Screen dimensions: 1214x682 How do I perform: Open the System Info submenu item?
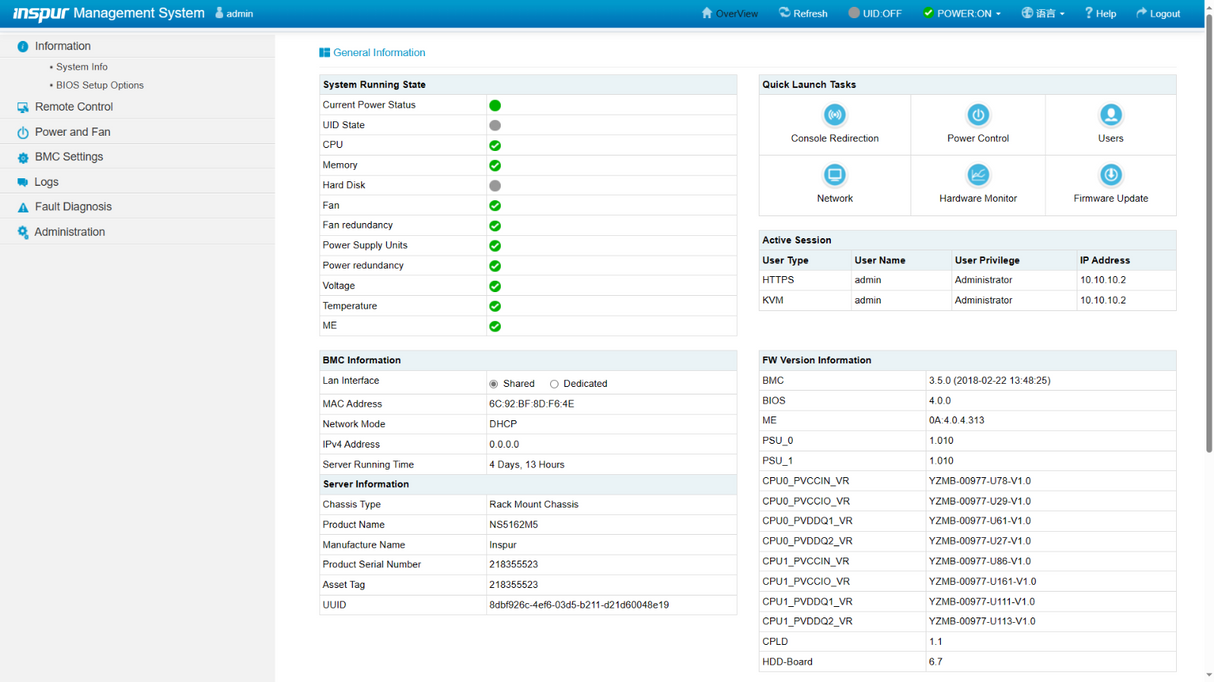[x=81, y=67]
